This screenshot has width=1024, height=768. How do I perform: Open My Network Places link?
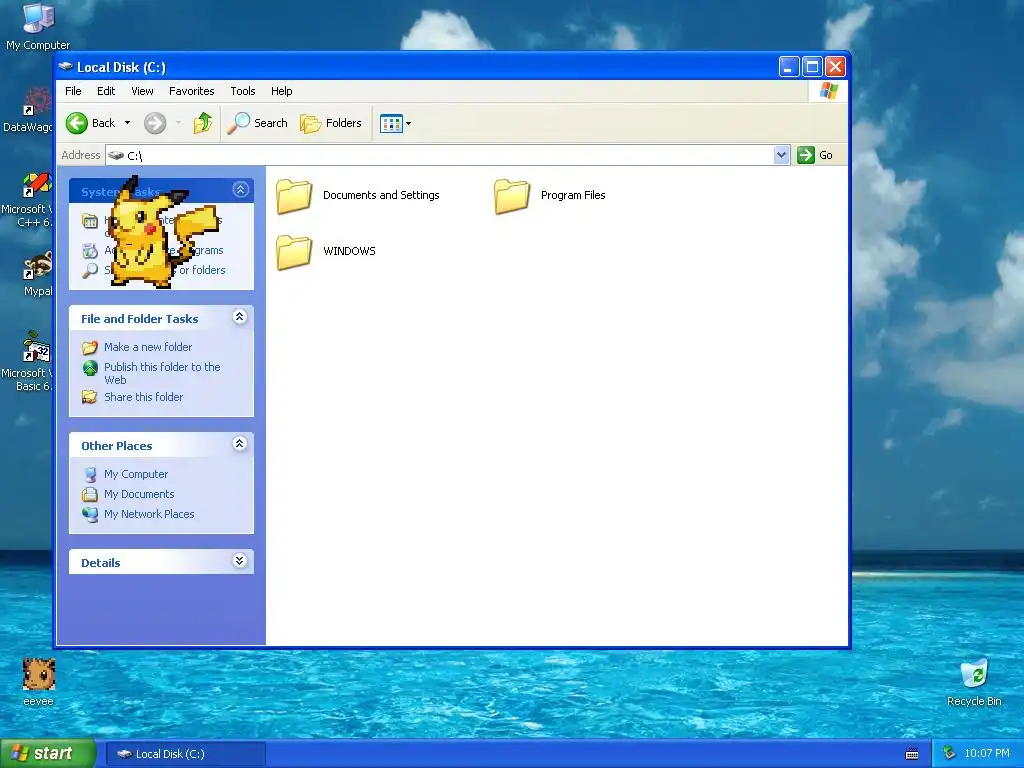click(x=149, y=514)
